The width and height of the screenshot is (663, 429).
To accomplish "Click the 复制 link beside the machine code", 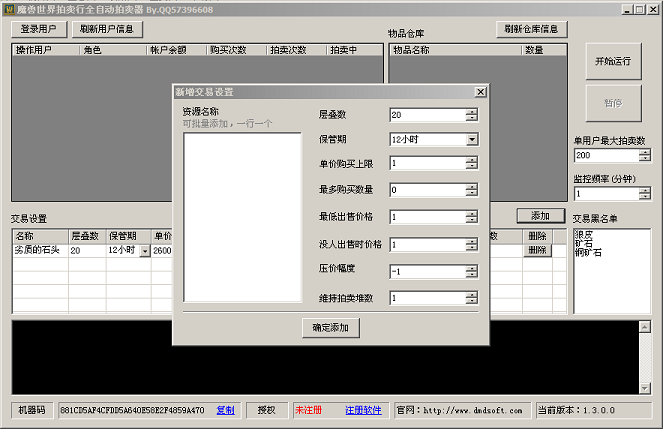I will coord(226,410).
